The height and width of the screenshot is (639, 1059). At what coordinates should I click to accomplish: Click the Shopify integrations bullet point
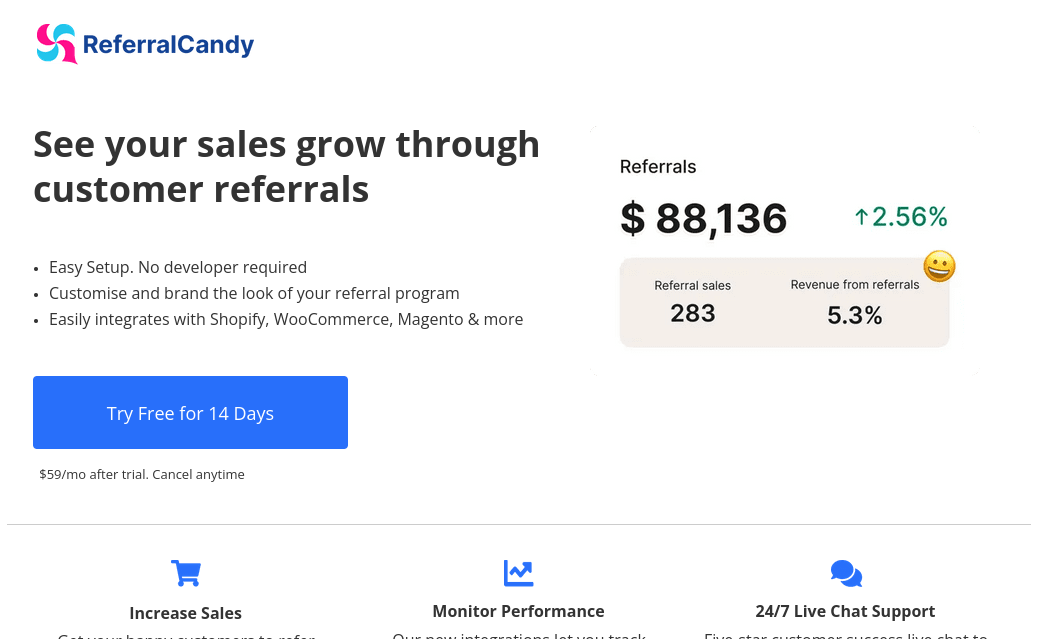pyautogui.click(x=286, y=319)
